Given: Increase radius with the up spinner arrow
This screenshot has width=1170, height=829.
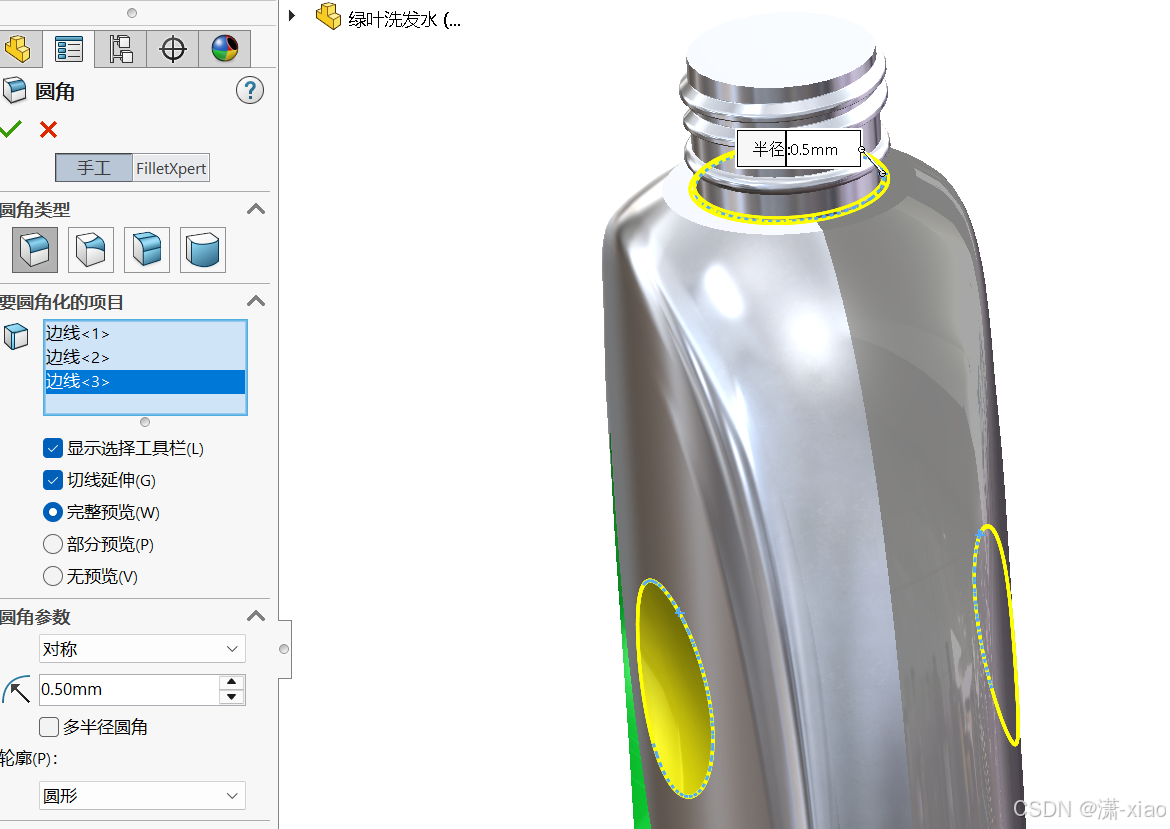Looking at the screenshot, I should click(232, 682).
